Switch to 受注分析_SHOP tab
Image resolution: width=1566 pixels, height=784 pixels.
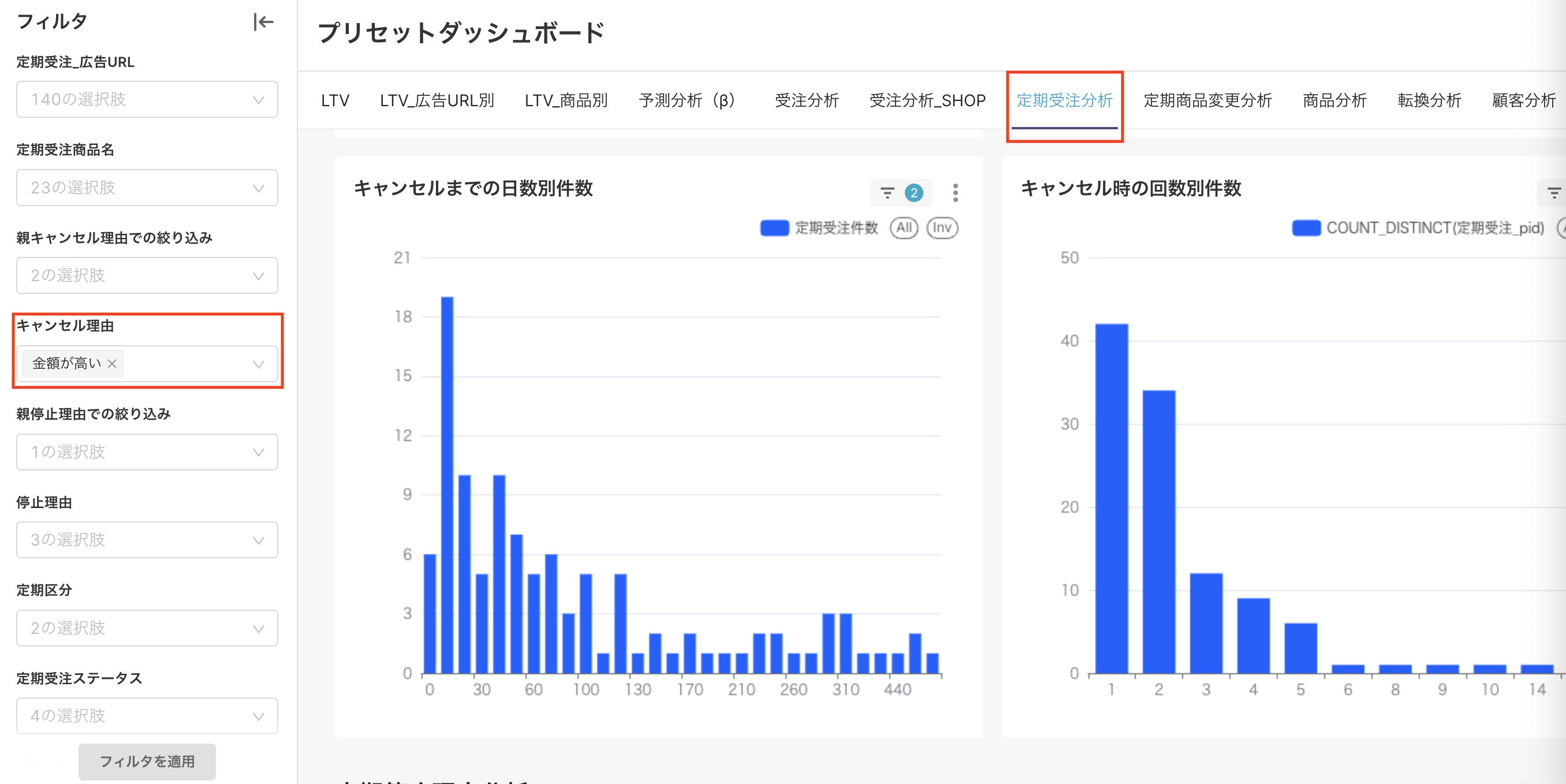(927, 100)
